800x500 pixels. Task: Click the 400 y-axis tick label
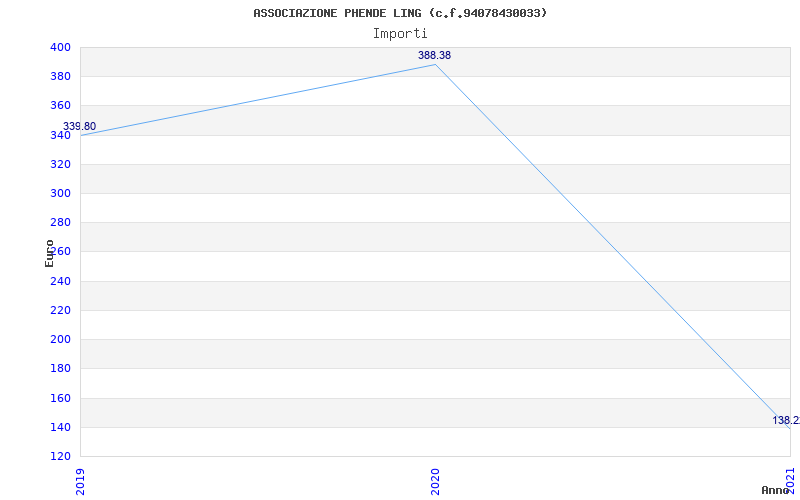click(60, 47)
